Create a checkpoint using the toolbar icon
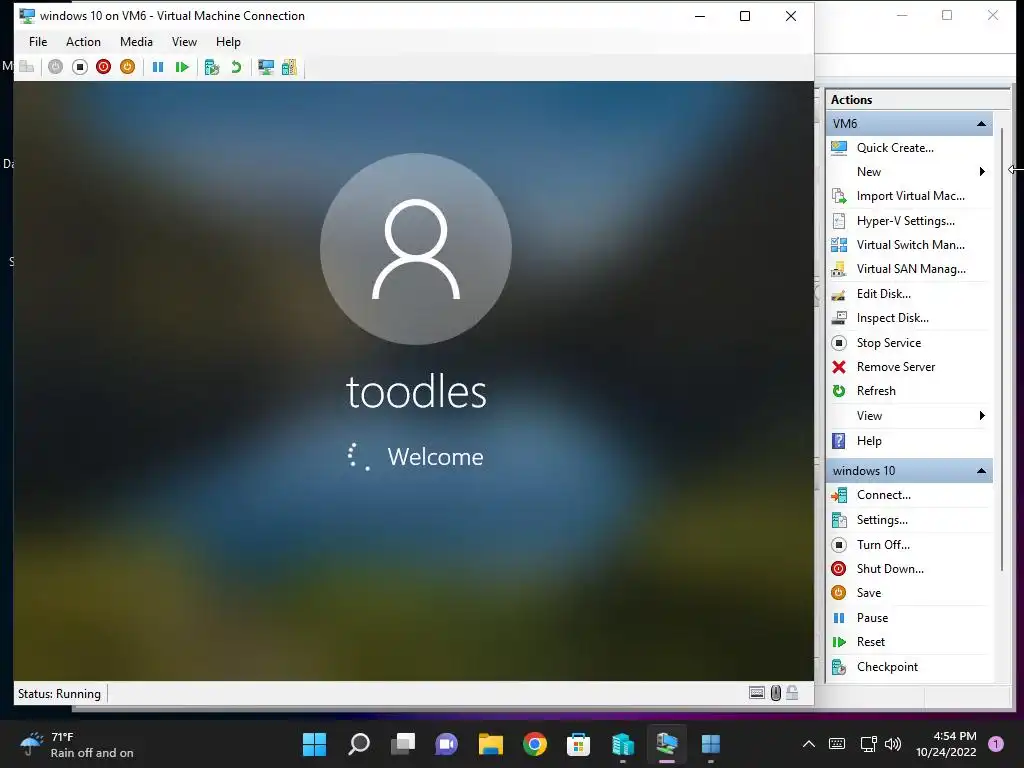1024x768 pixels. click(212, 67)
